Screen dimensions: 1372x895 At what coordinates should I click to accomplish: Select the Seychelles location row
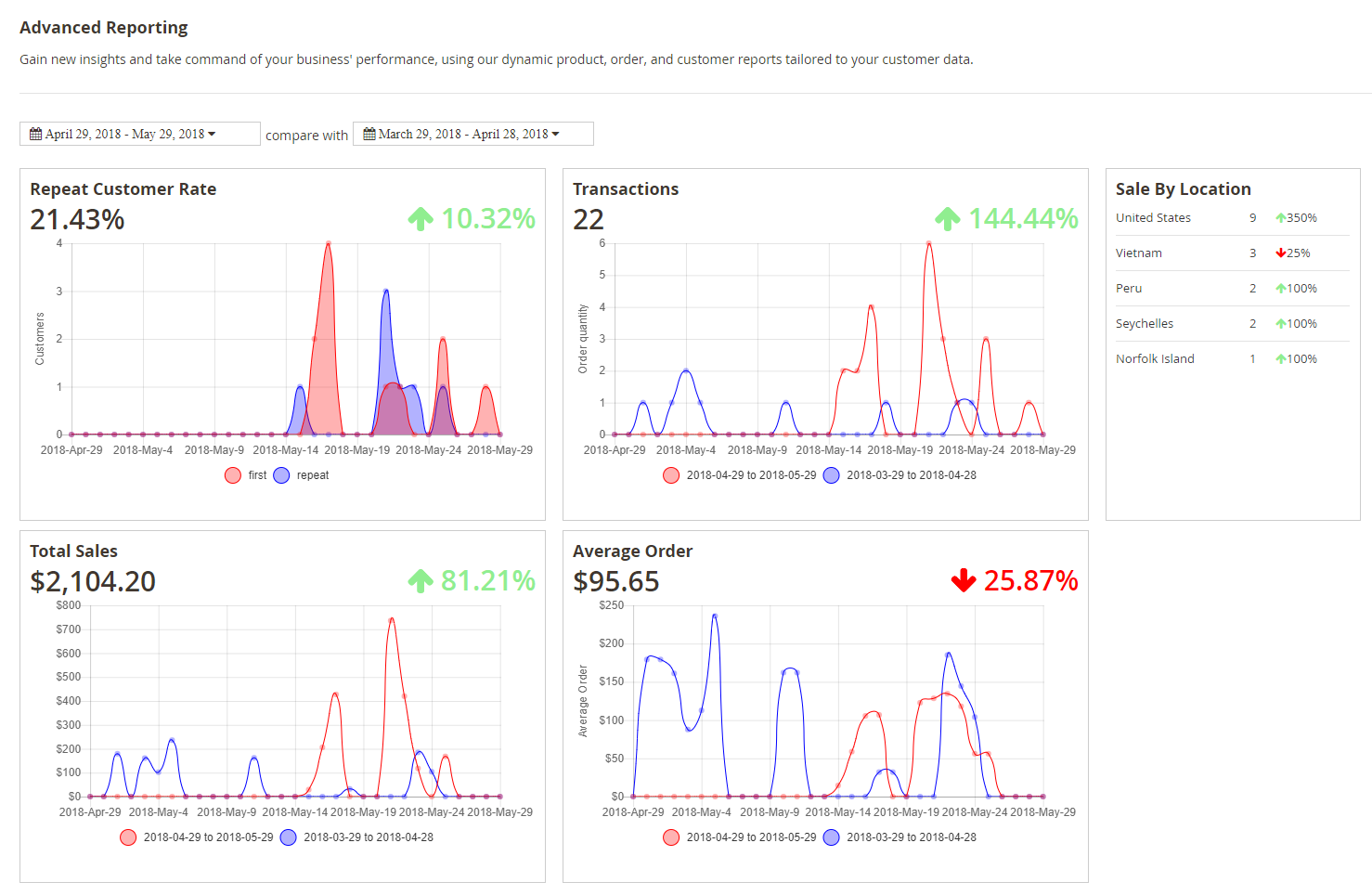point(1145,324)
